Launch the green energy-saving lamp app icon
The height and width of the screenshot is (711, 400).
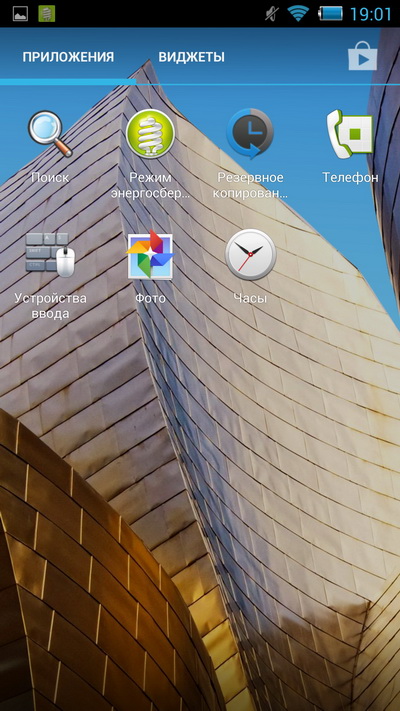click(150, 134)
